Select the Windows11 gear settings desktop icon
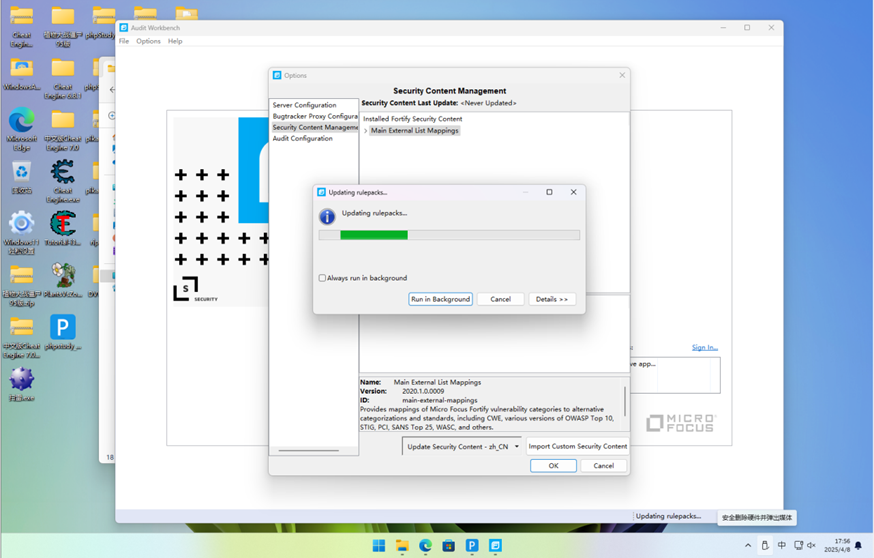 point(22,232)
